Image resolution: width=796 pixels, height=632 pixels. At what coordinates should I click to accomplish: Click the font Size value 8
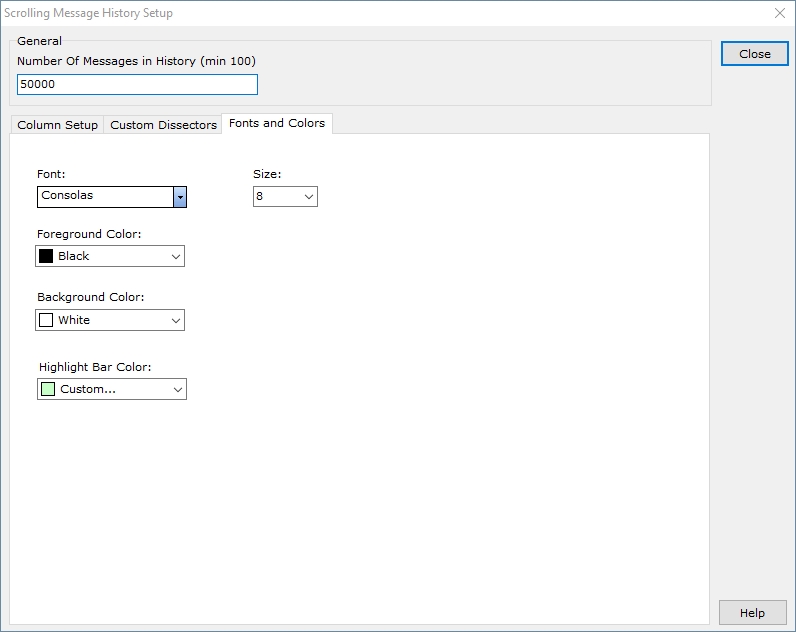(275, 197)
